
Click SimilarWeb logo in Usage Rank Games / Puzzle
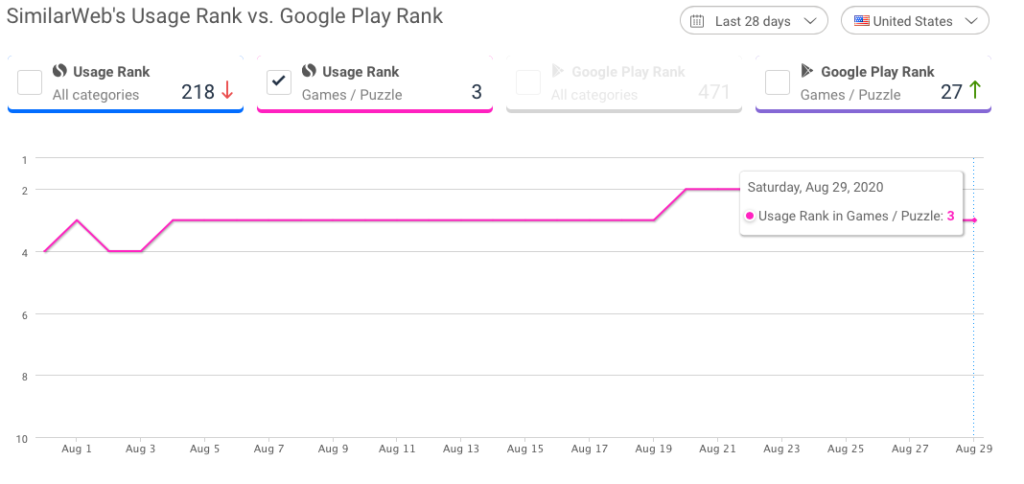(x=309, y=71)
